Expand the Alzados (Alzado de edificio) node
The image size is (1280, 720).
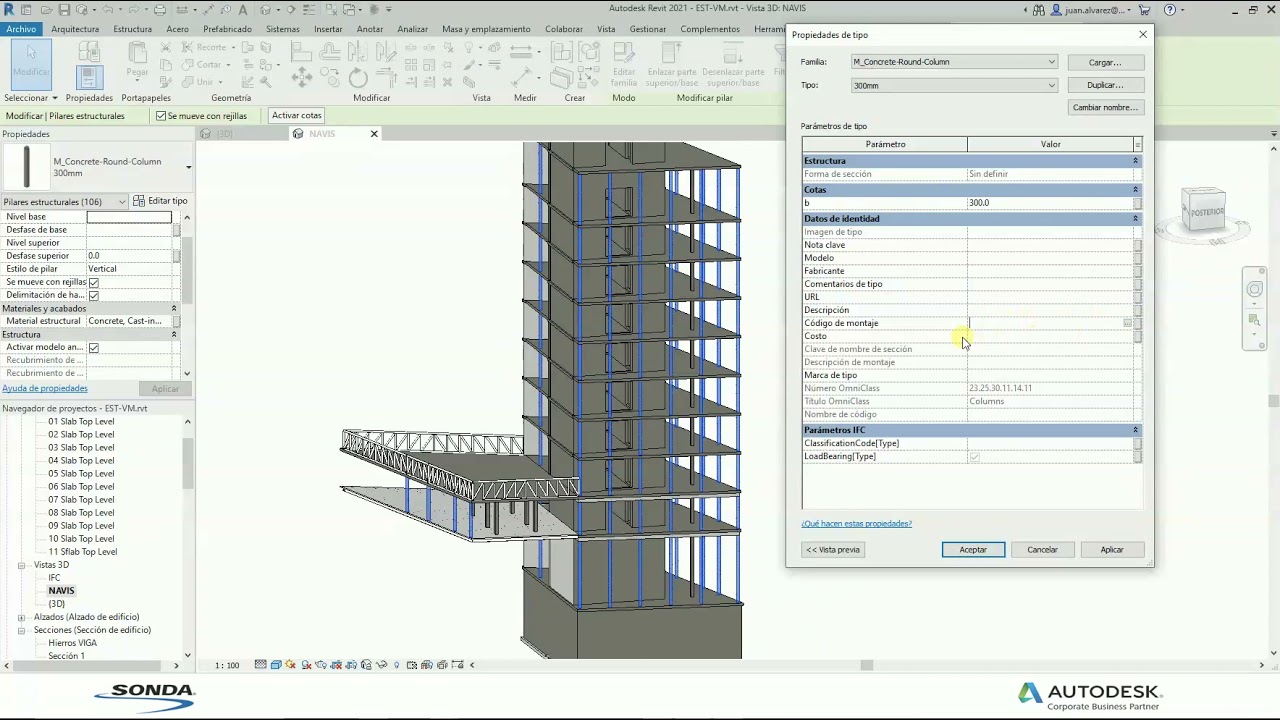tap(21, 618)
